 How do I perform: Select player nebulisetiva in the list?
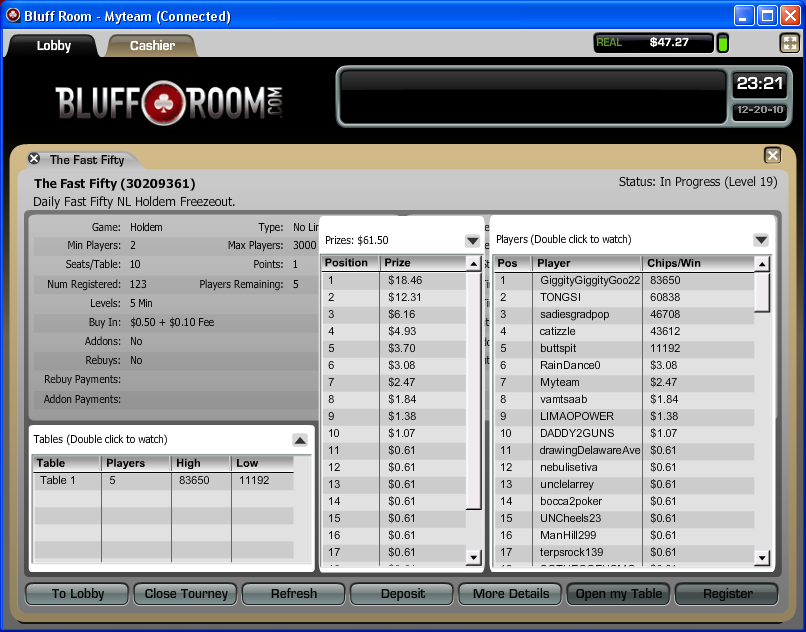(624, 467)
